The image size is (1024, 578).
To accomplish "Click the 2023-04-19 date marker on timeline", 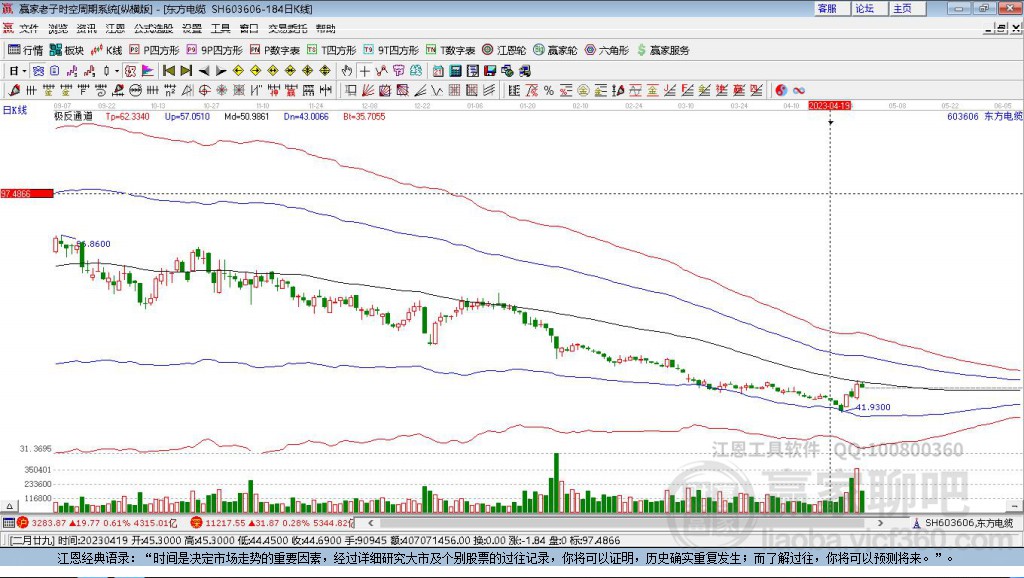I will pos(829,105).
